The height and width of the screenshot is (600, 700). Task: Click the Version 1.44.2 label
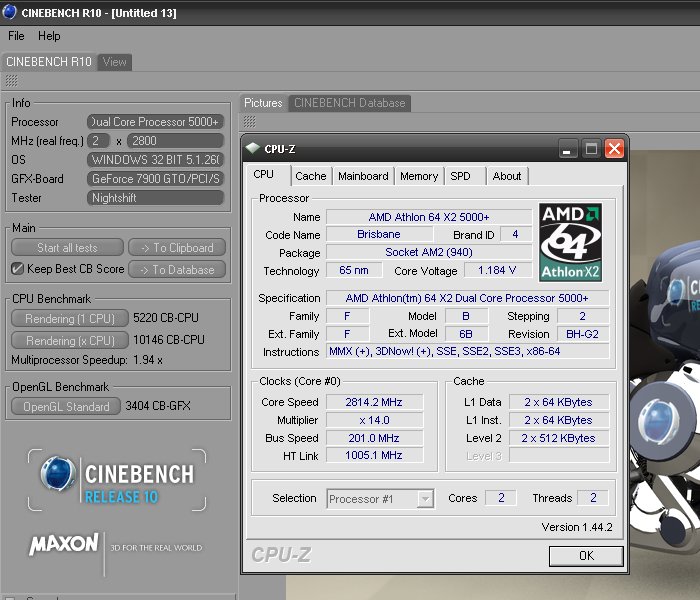pyautogui.click(x=577, y=527)
